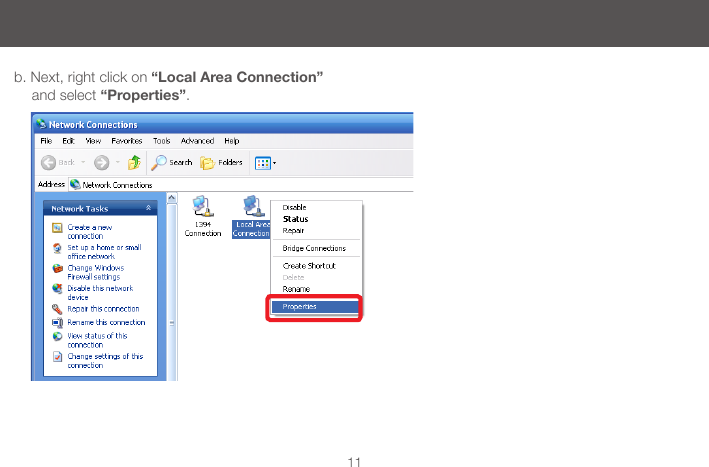This screenshot has height=467, width=709.
Task: Click Change settings of this connection link
Action: click(x=105, y=360)
